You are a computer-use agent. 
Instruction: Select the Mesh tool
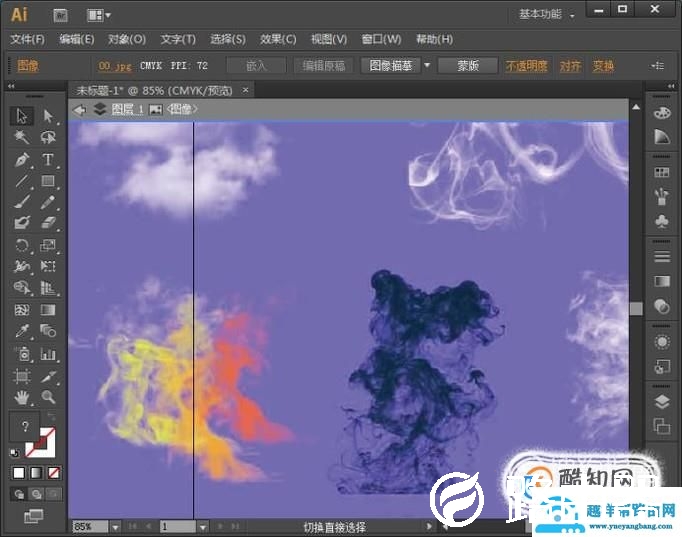pyautogui.click(x=21, y=310)
